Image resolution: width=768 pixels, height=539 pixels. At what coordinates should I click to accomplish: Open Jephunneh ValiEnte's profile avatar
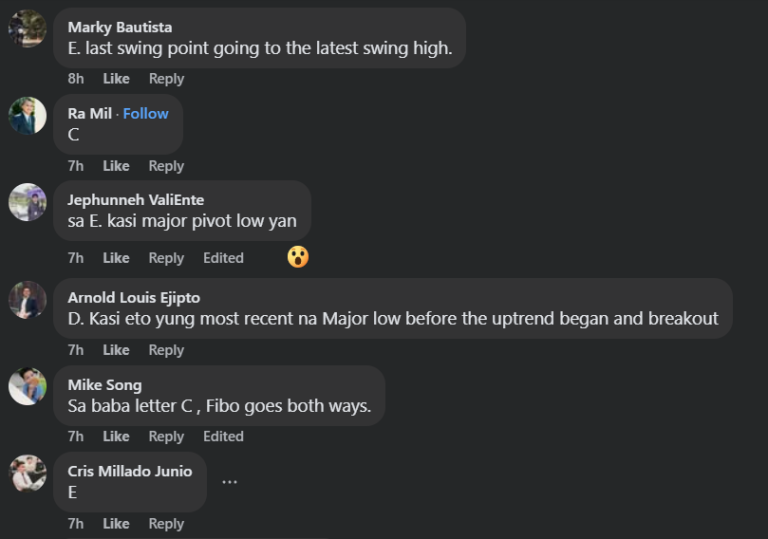[27, 201]
